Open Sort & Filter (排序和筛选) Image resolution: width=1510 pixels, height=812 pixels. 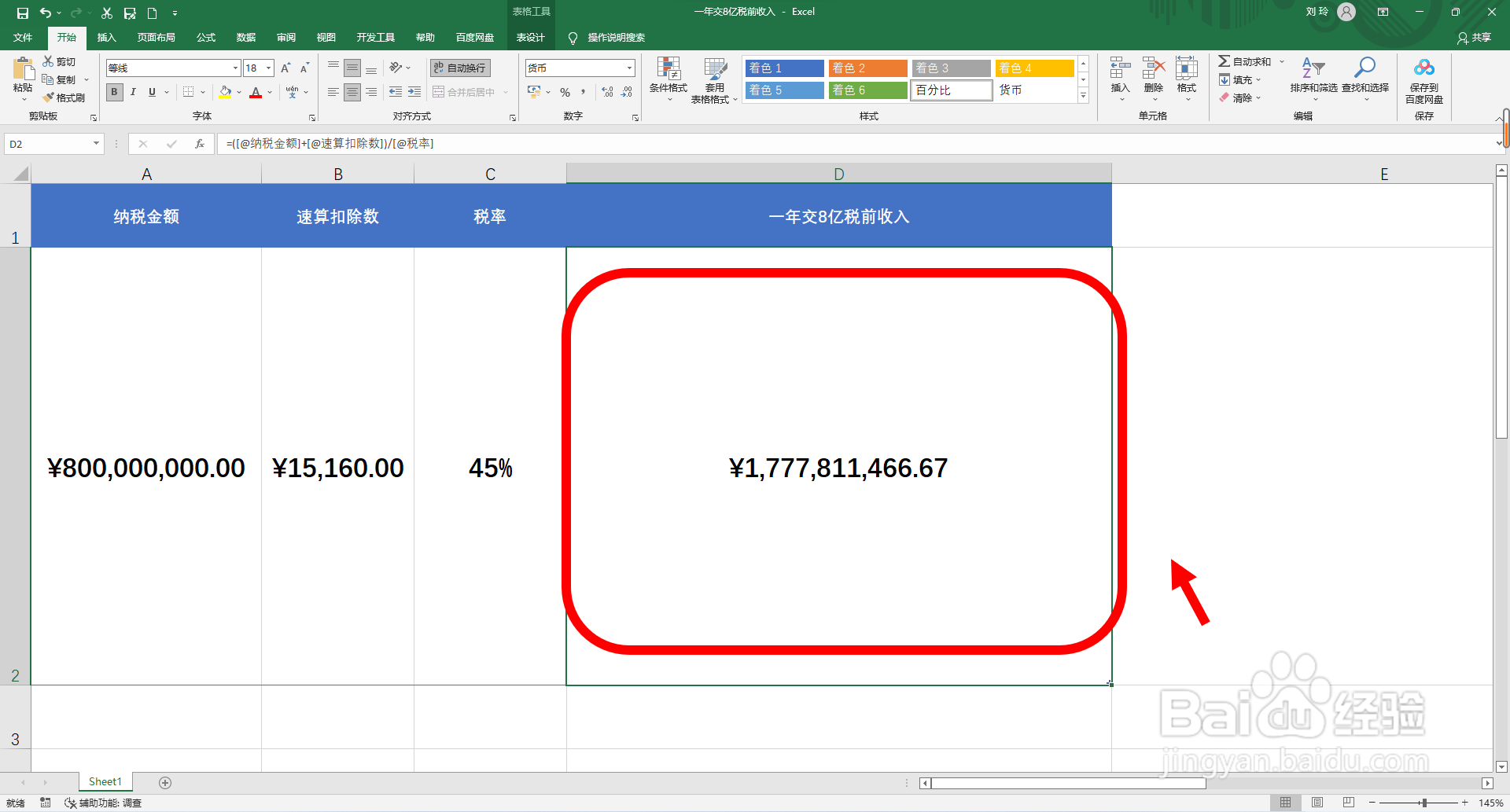[x=1313, y=79]
